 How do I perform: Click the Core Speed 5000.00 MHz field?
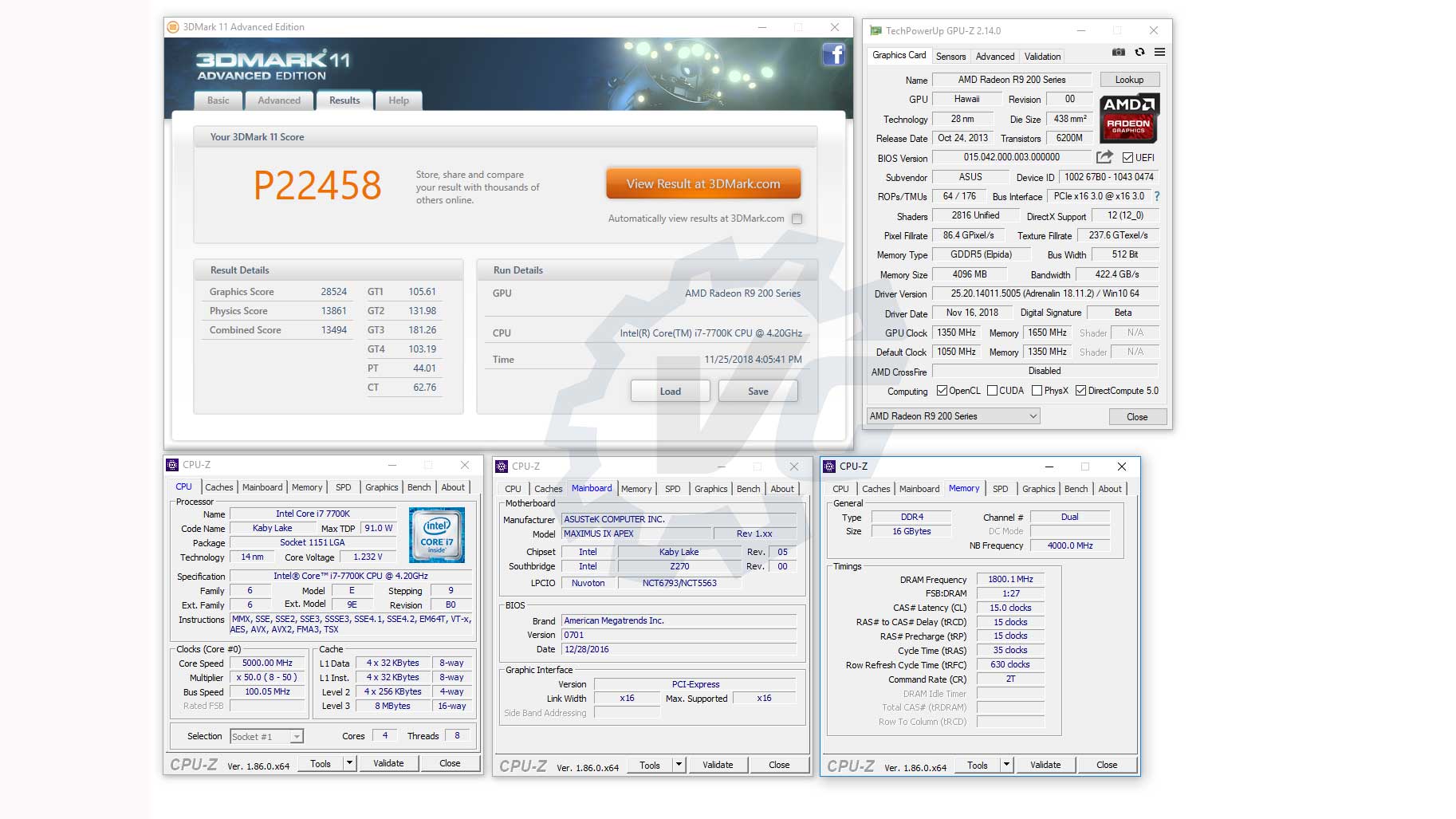(268, 663)
